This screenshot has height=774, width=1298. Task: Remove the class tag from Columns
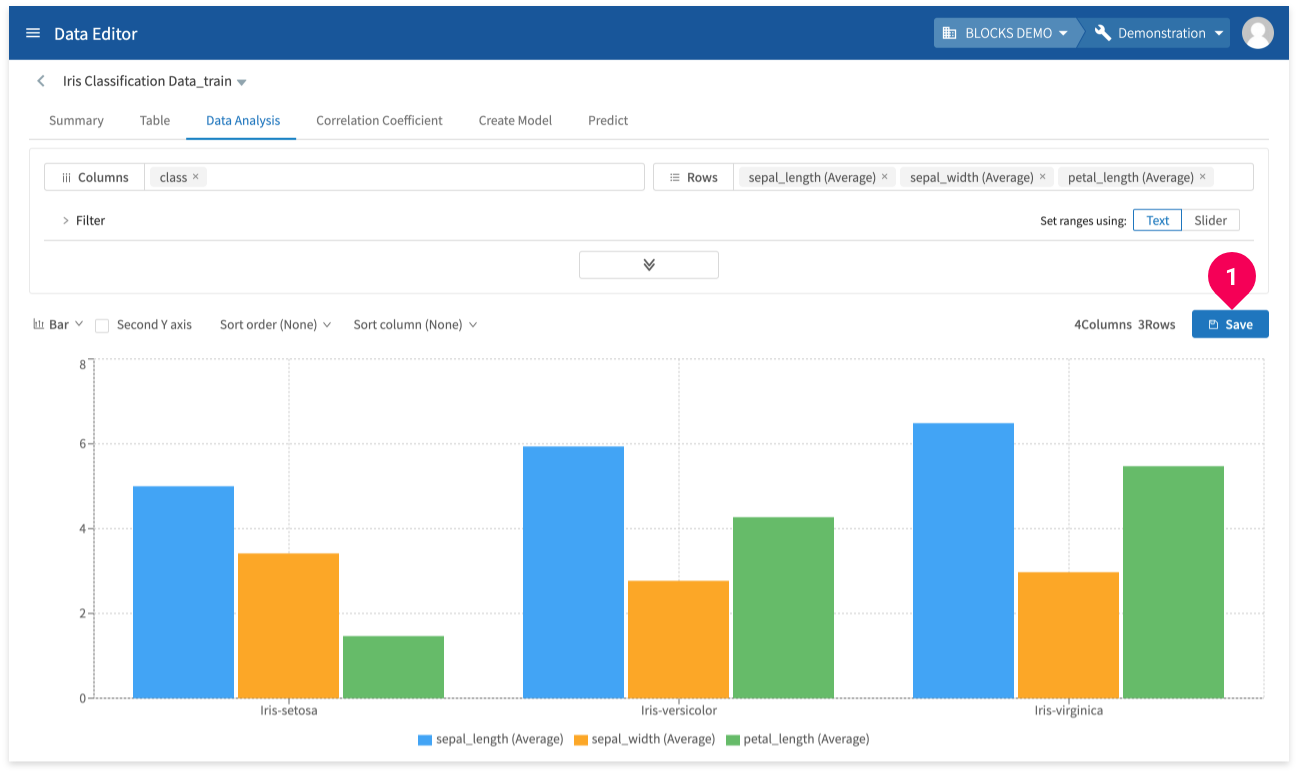[x=196, y=177]
